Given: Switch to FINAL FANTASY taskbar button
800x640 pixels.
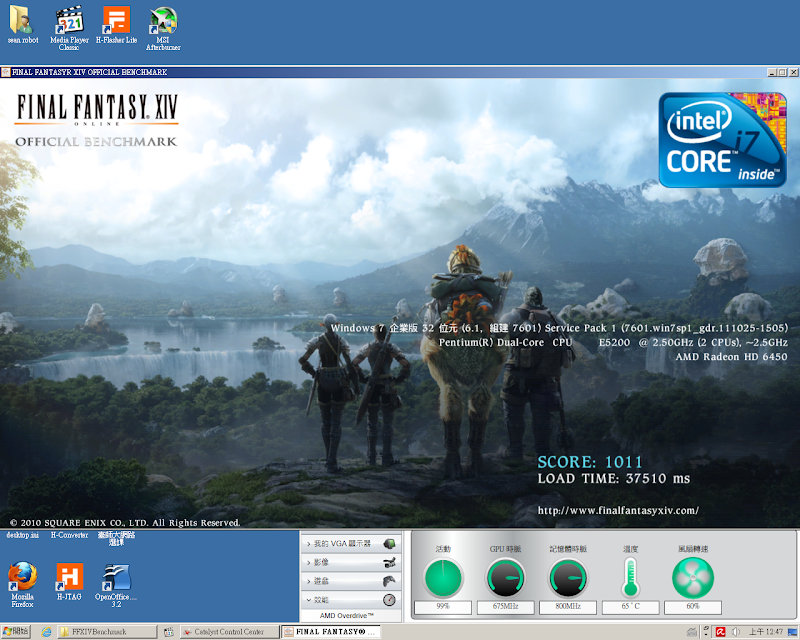Looking at the screenshot, I should click(331, 632).
